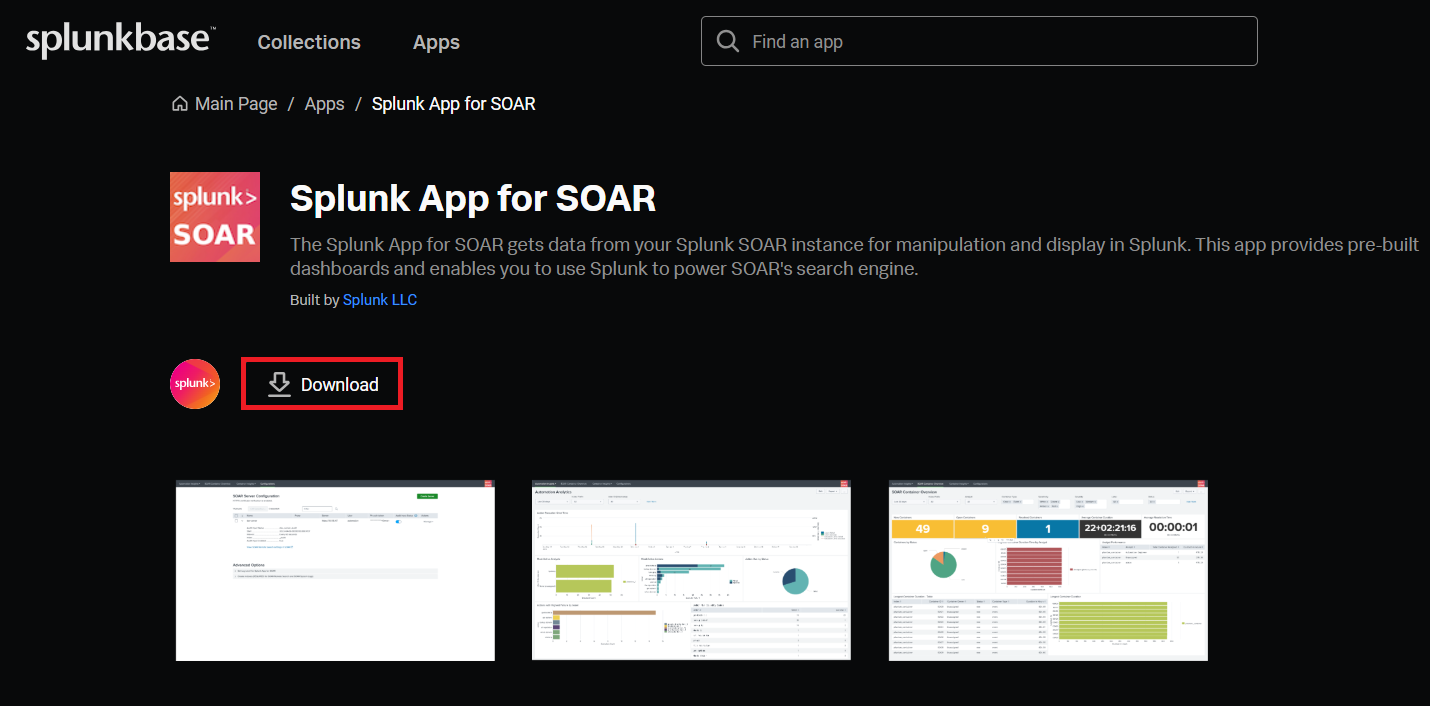Open the Splunk LLC developer link

[380, 300]
